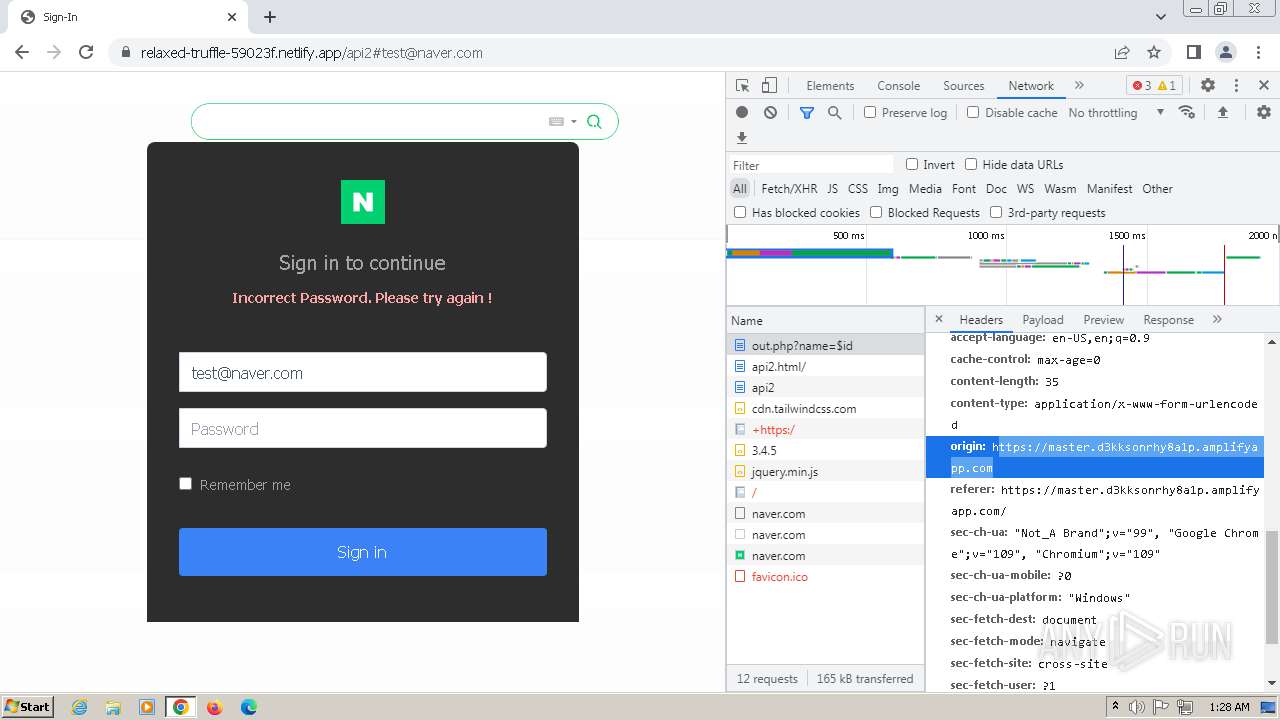
Task: Click the green N Naver logo
Action: pyautogui.click(x=363, y=202)
